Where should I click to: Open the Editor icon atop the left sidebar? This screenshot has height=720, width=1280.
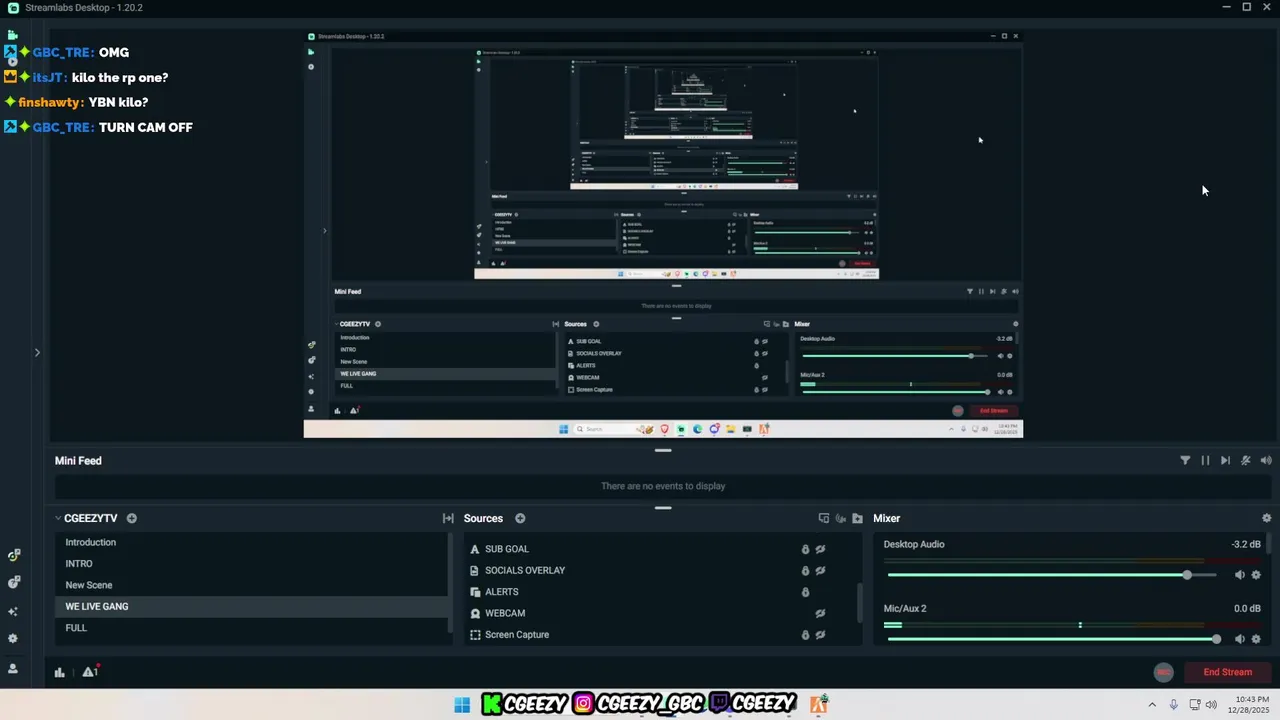[13, 34]
